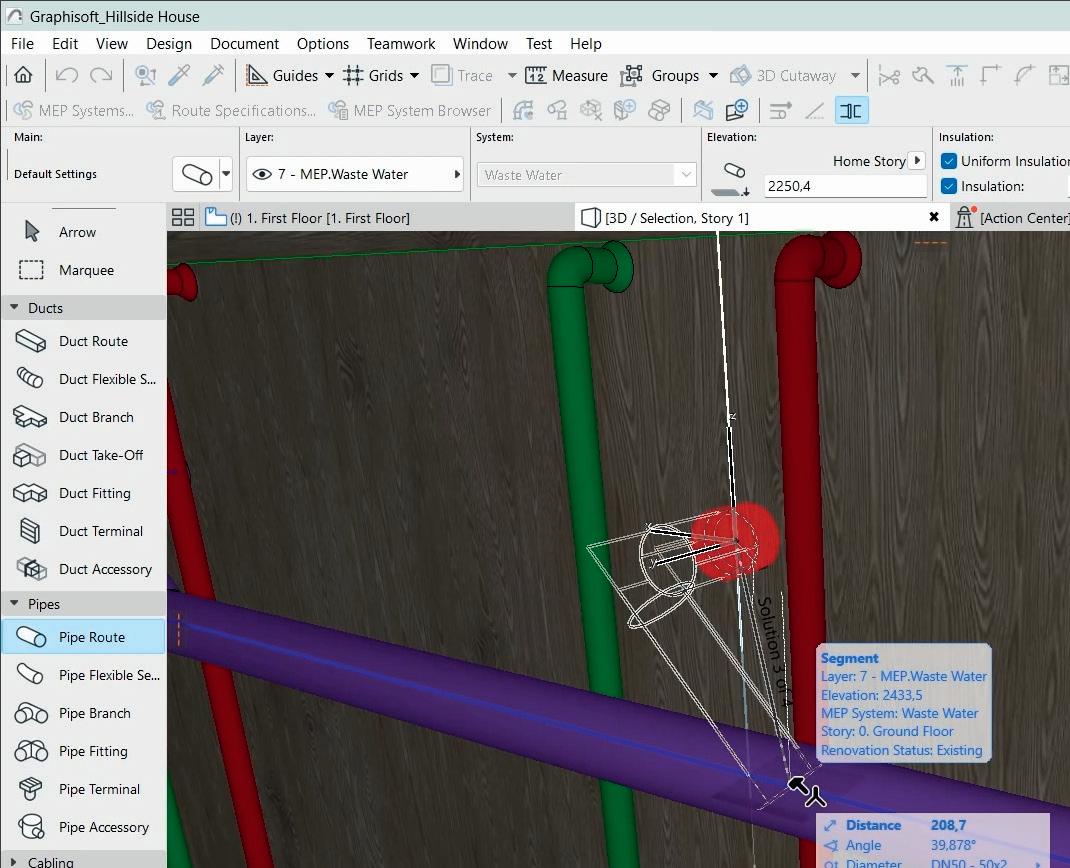Open the Guides dropdown arrow
The height and width of the screenshot is (868, 1070).
(329, 76)
